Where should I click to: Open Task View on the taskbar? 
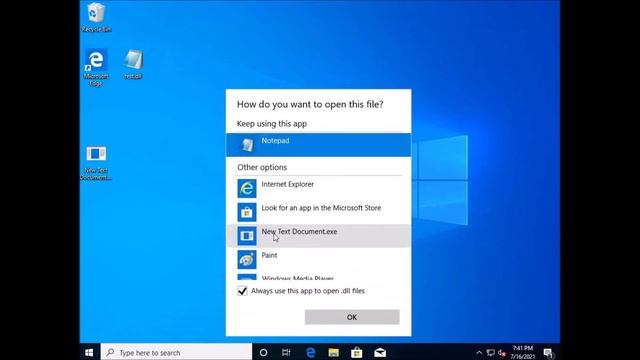click(286, 352)
